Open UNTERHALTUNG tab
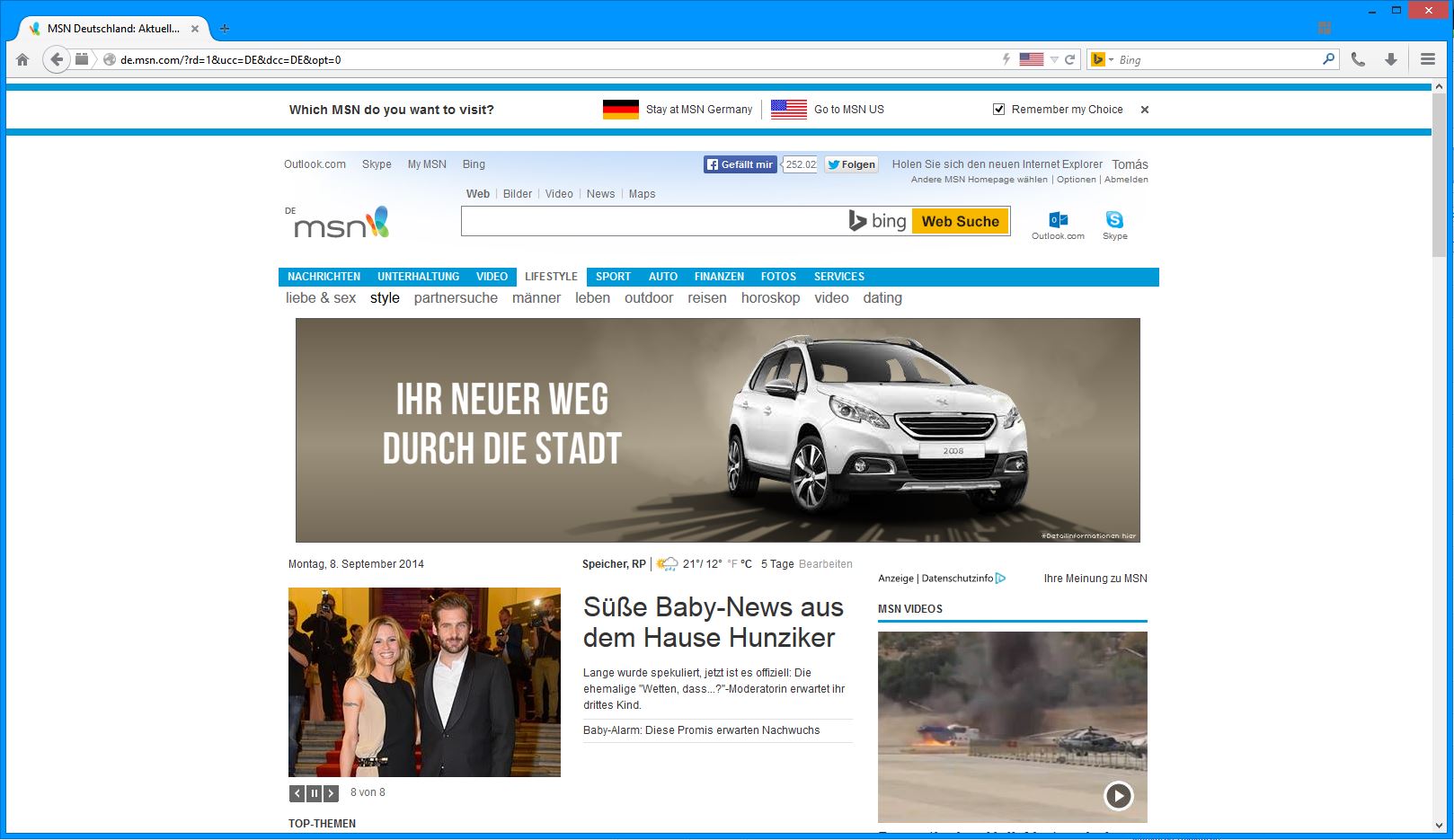Screen dimensions: 1454x840 pyautogui.click(x=418, y=277)
